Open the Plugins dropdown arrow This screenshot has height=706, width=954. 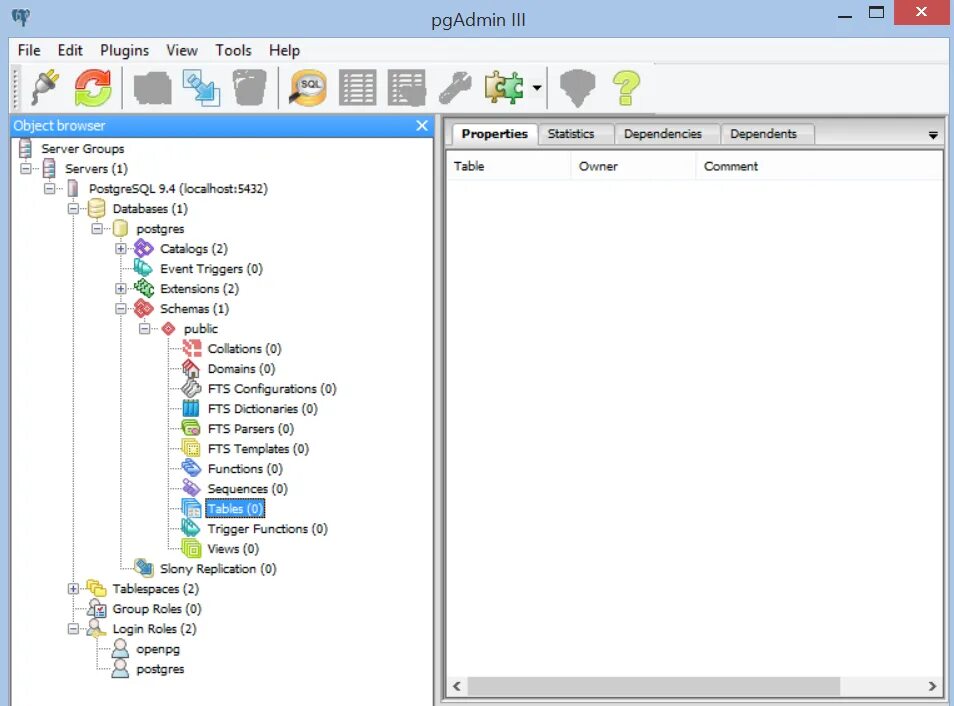click(537, 88)
